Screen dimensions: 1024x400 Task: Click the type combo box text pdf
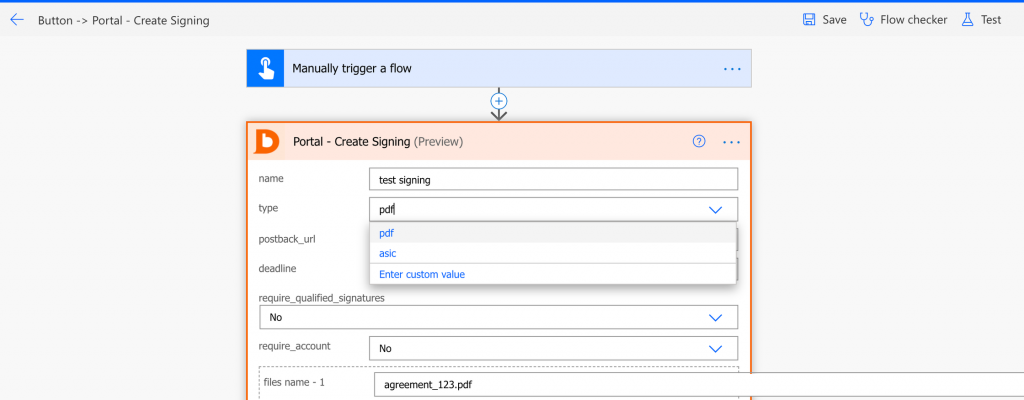pos(387,210)
